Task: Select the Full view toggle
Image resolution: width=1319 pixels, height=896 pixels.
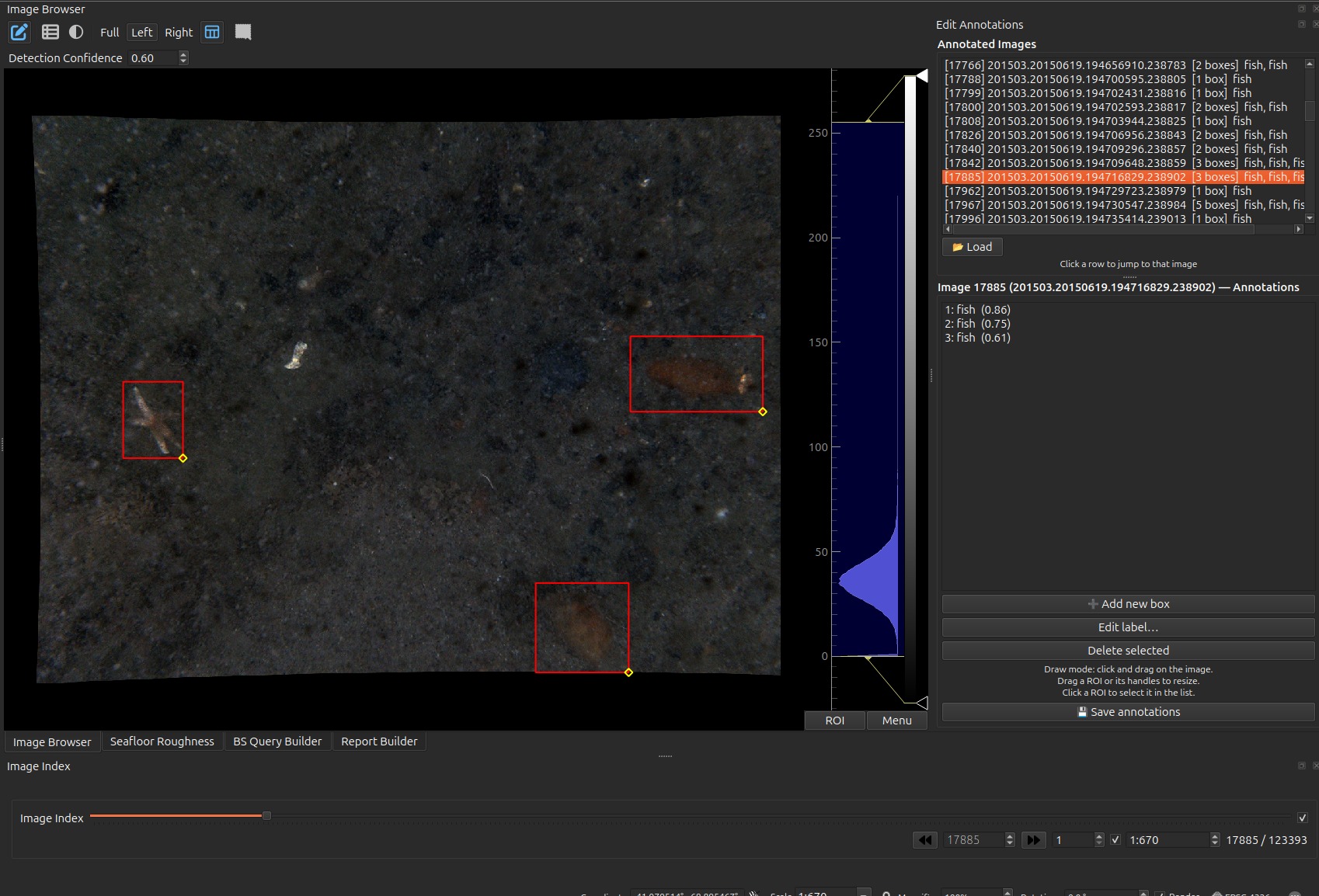Action: click(x=110, y=32)
